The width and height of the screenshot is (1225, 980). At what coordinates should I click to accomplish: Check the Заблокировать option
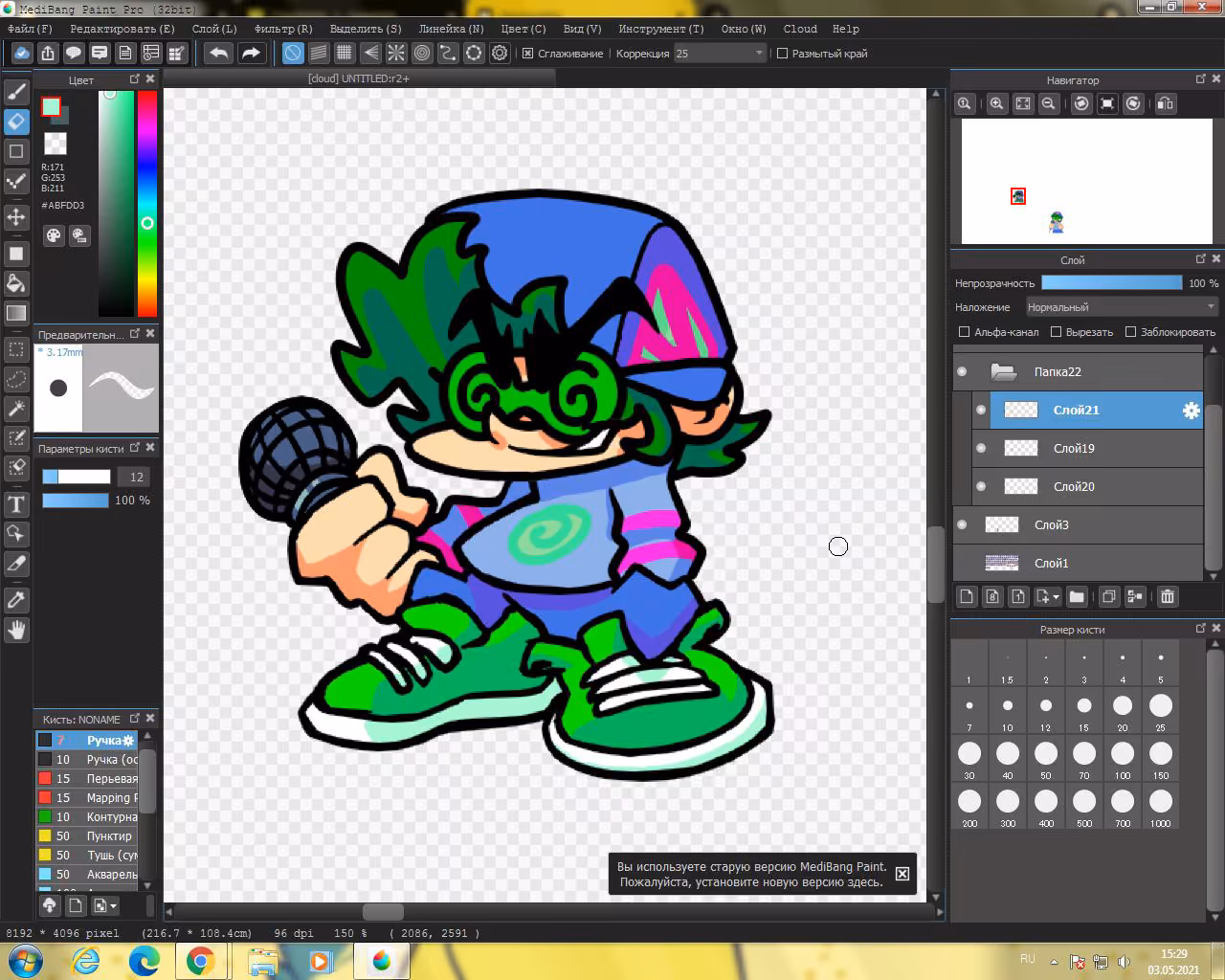tap(1130, 332)
